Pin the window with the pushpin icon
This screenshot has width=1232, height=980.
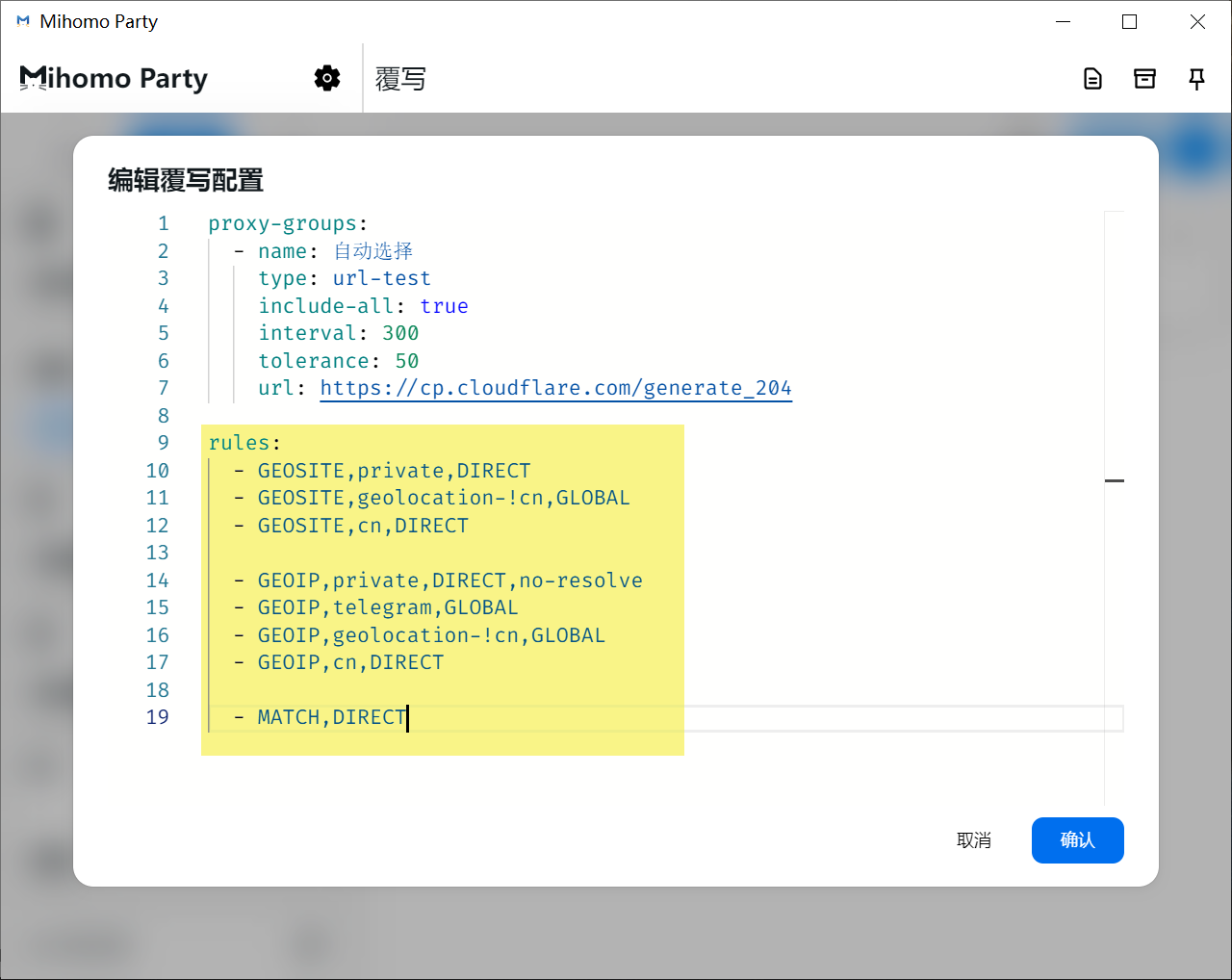pos(1196,79)
